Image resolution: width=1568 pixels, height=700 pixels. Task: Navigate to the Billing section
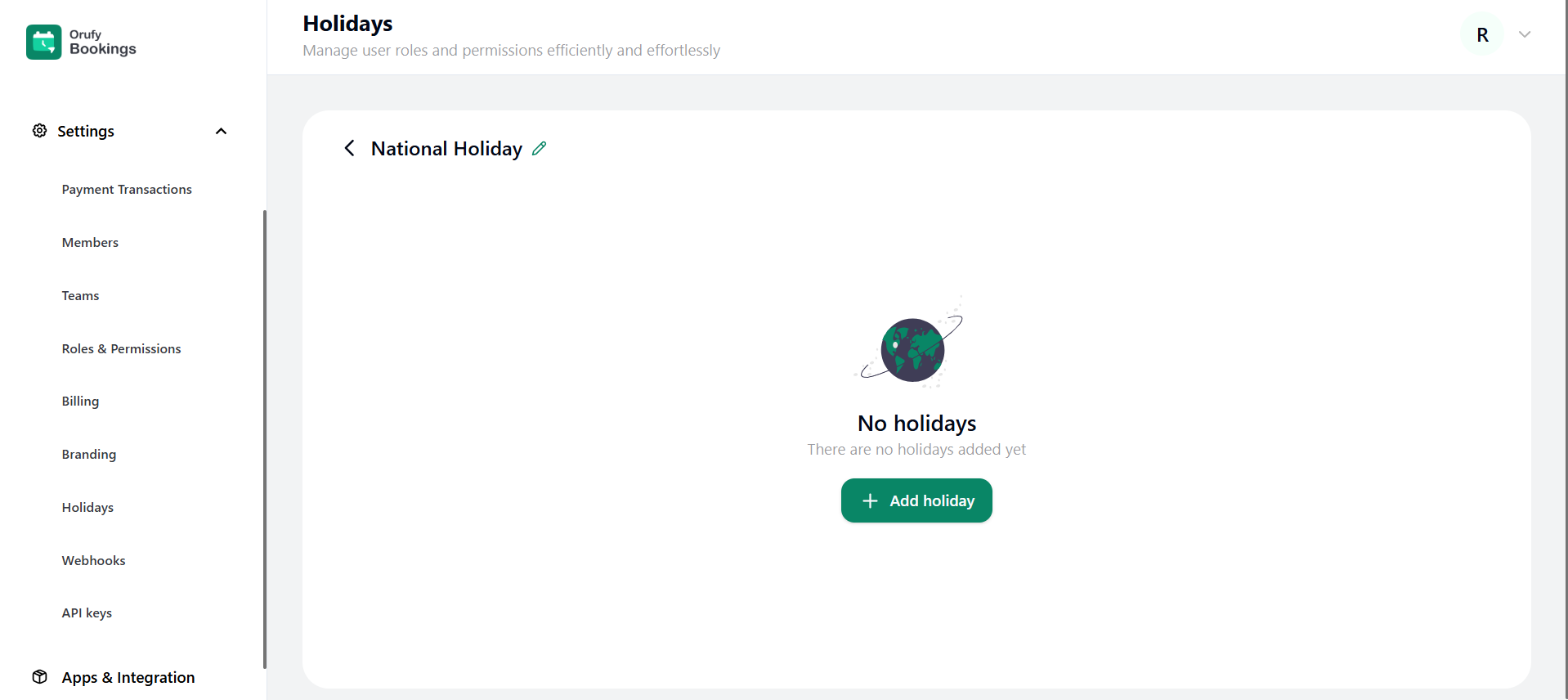coord(80,401)
